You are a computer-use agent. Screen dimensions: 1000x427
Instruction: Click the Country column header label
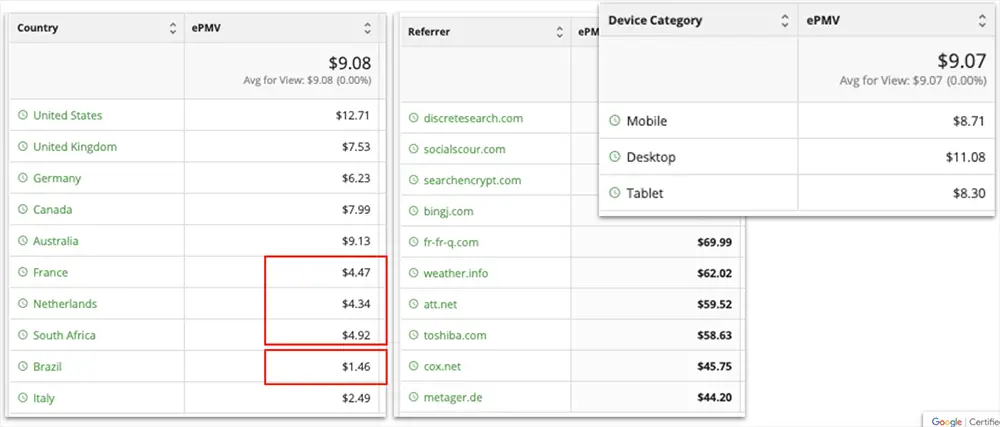(38, 28)
